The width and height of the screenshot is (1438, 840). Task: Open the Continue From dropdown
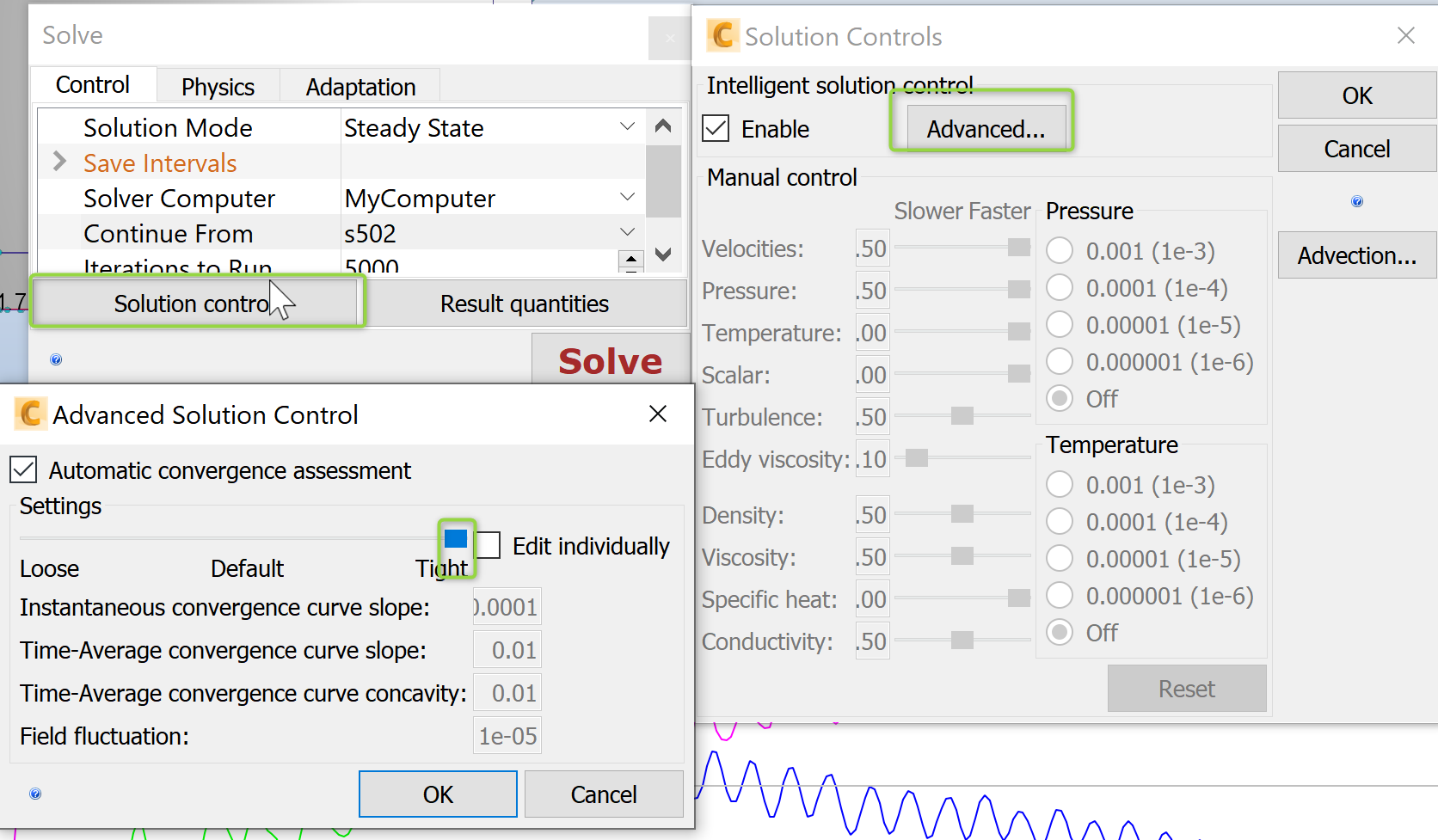[628, 232]
